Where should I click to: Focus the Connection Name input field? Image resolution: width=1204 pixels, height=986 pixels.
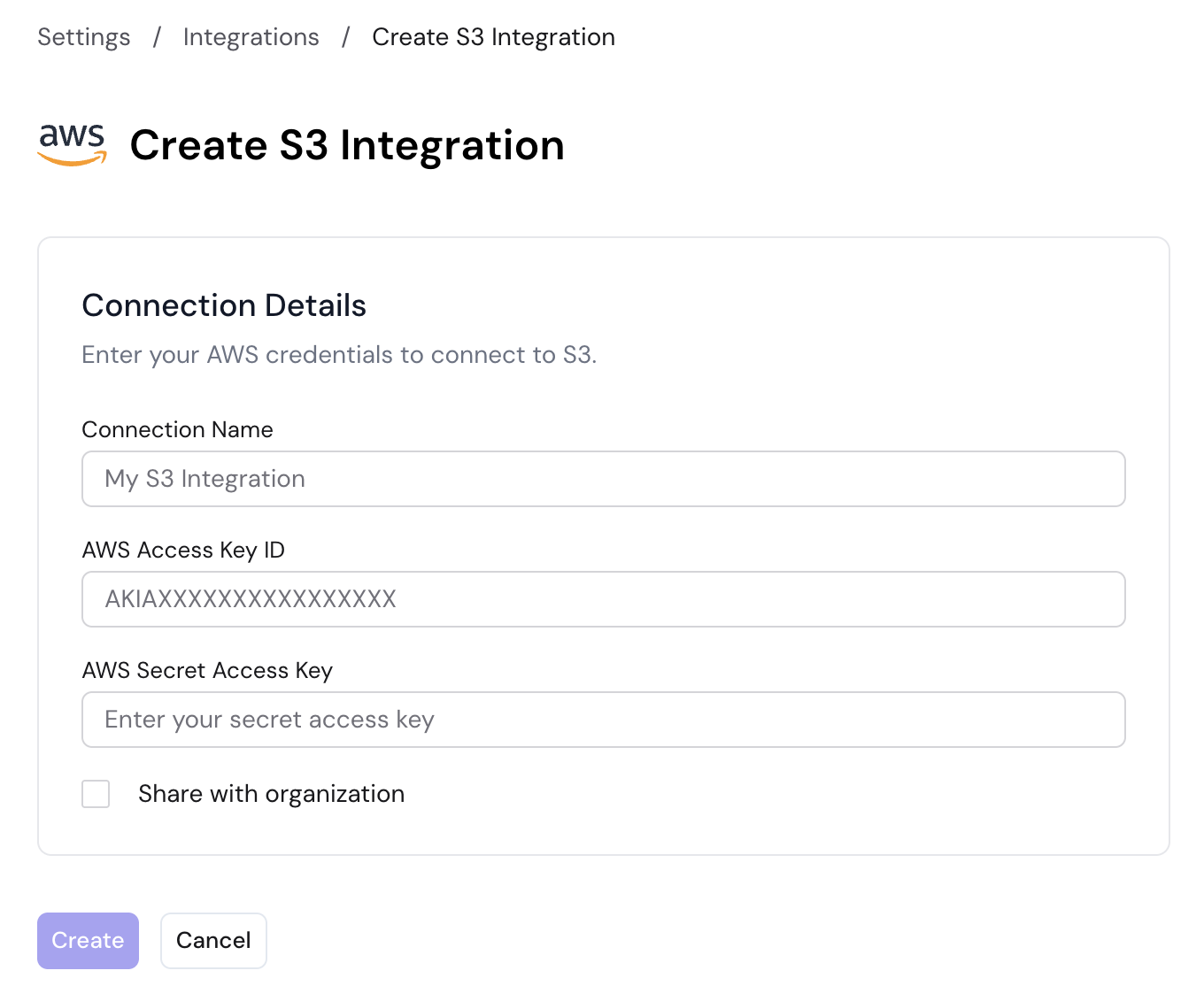pos(604,479)
